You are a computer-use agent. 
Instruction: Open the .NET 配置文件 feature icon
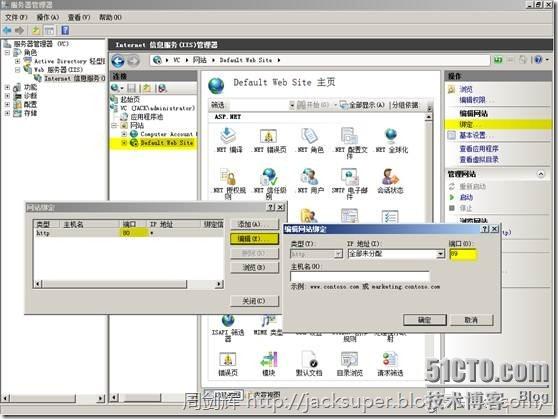click(x=350, y=142)
